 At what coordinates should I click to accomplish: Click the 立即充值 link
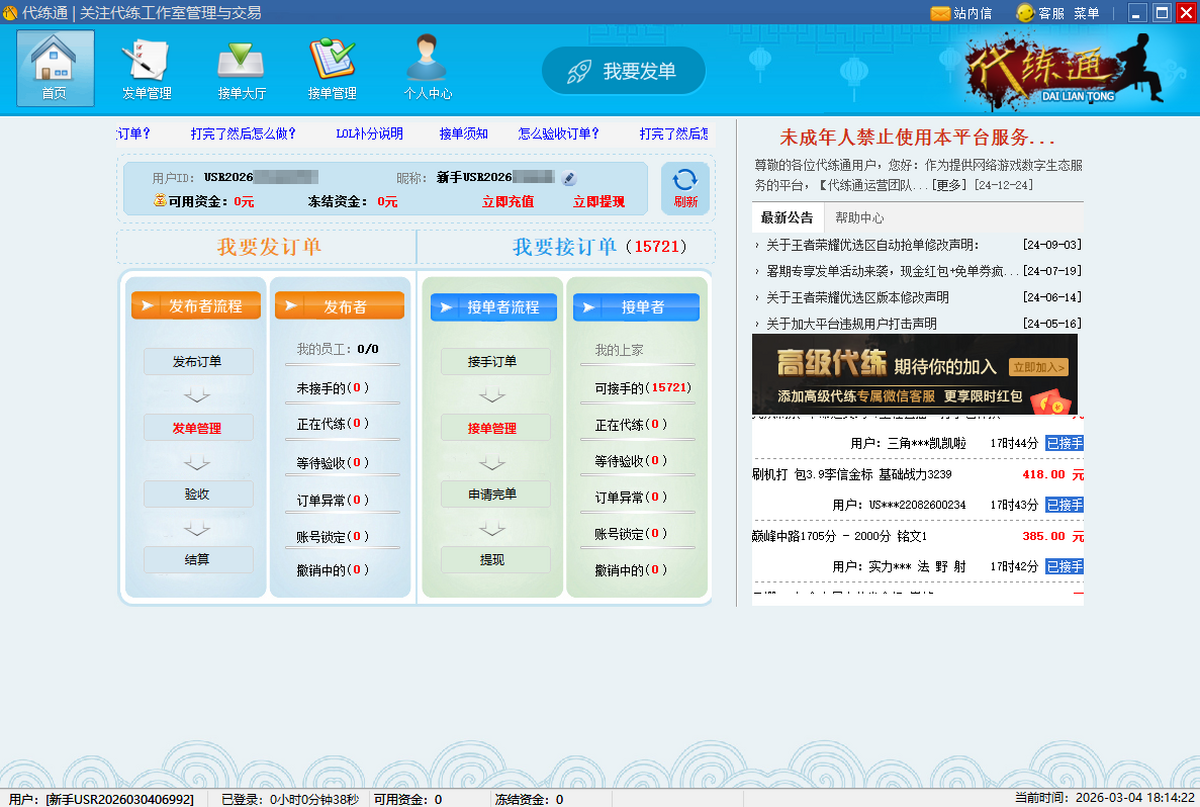(507, 201)
